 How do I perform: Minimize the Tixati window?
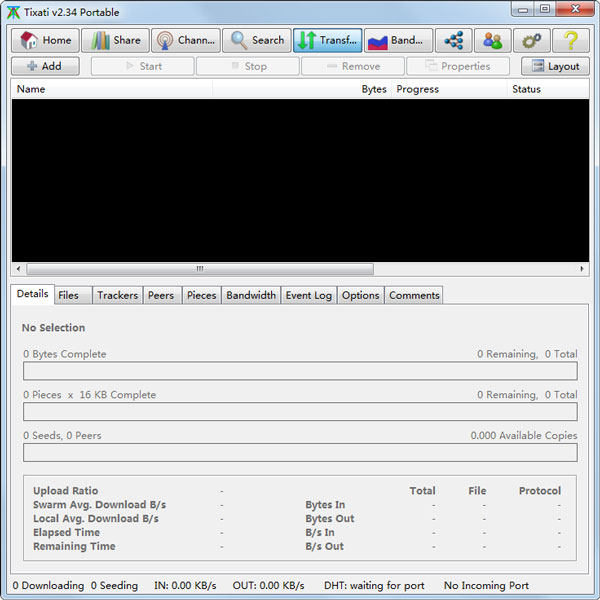pos(523,9)
